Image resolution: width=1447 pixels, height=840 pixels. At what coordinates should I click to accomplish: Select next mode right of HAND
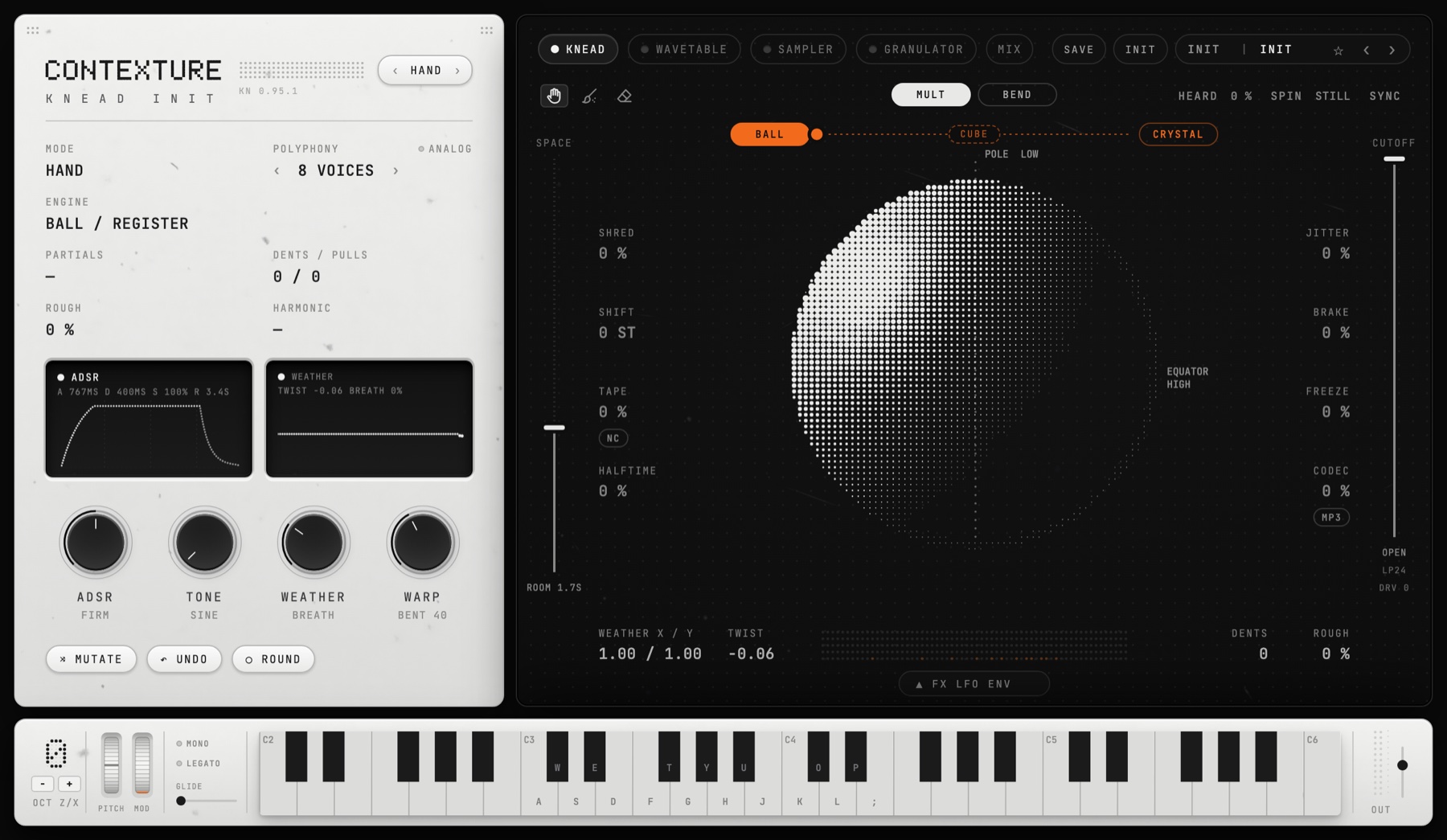457,71
